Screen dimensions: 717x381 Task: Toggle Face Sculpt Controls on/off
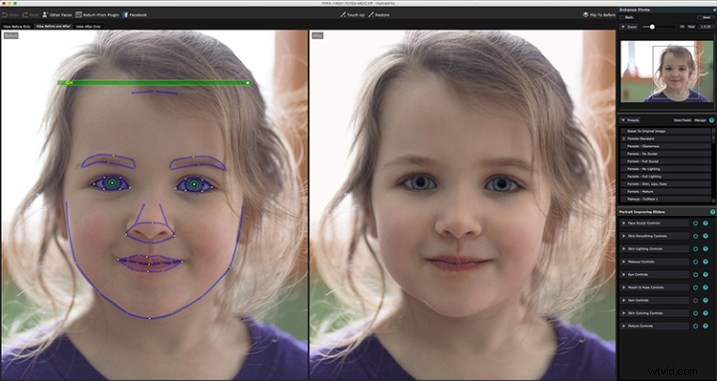tap(696, 223)
